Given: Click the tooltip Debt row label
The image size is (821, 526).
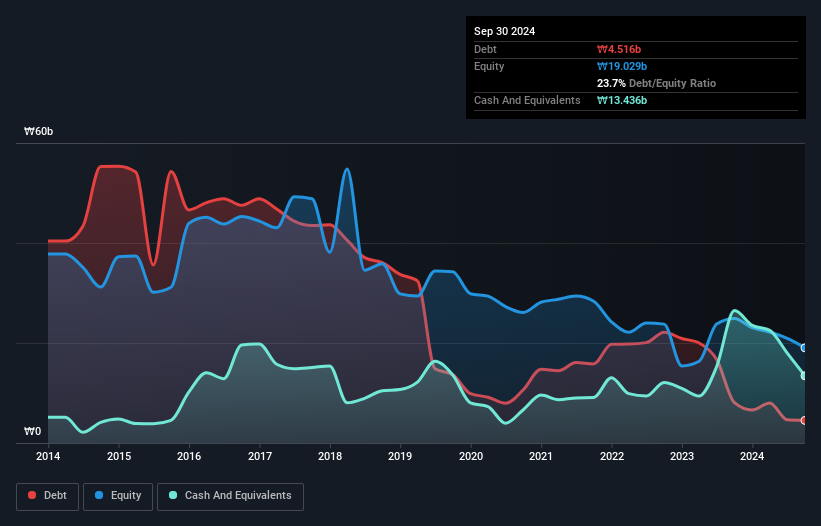Looking at the screenshot, I should pos(485,49).
